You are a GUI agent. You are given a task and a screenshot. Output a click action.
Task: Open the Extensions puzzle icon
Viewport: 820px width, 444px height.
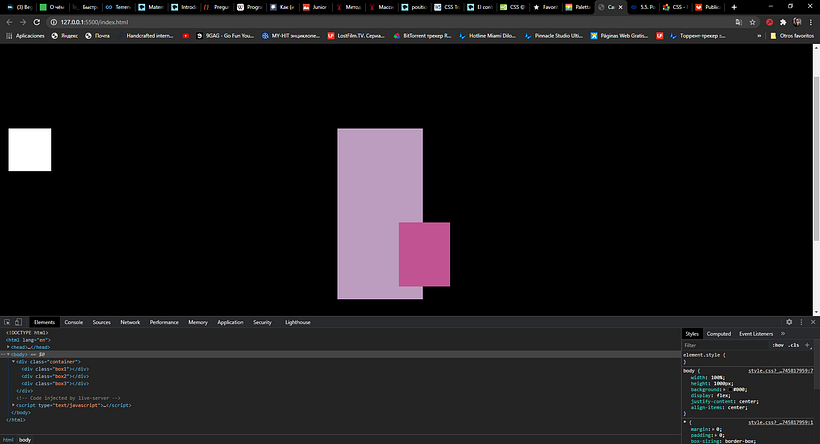783,22
